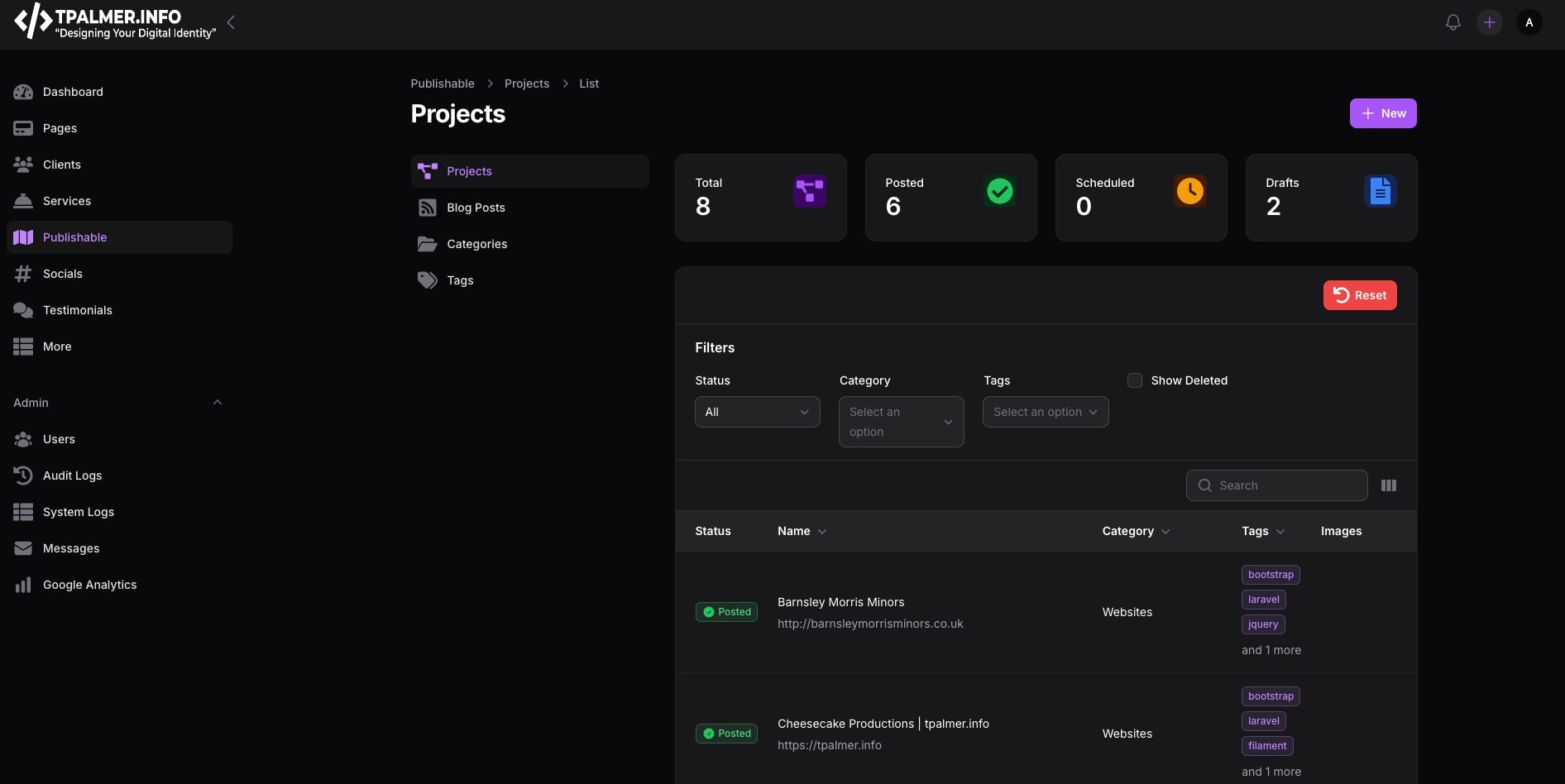Open the Categories sub-navigation item
The height and width of the screenshot is (784, 1565).
pyautogui.click(x=476, y=244)
